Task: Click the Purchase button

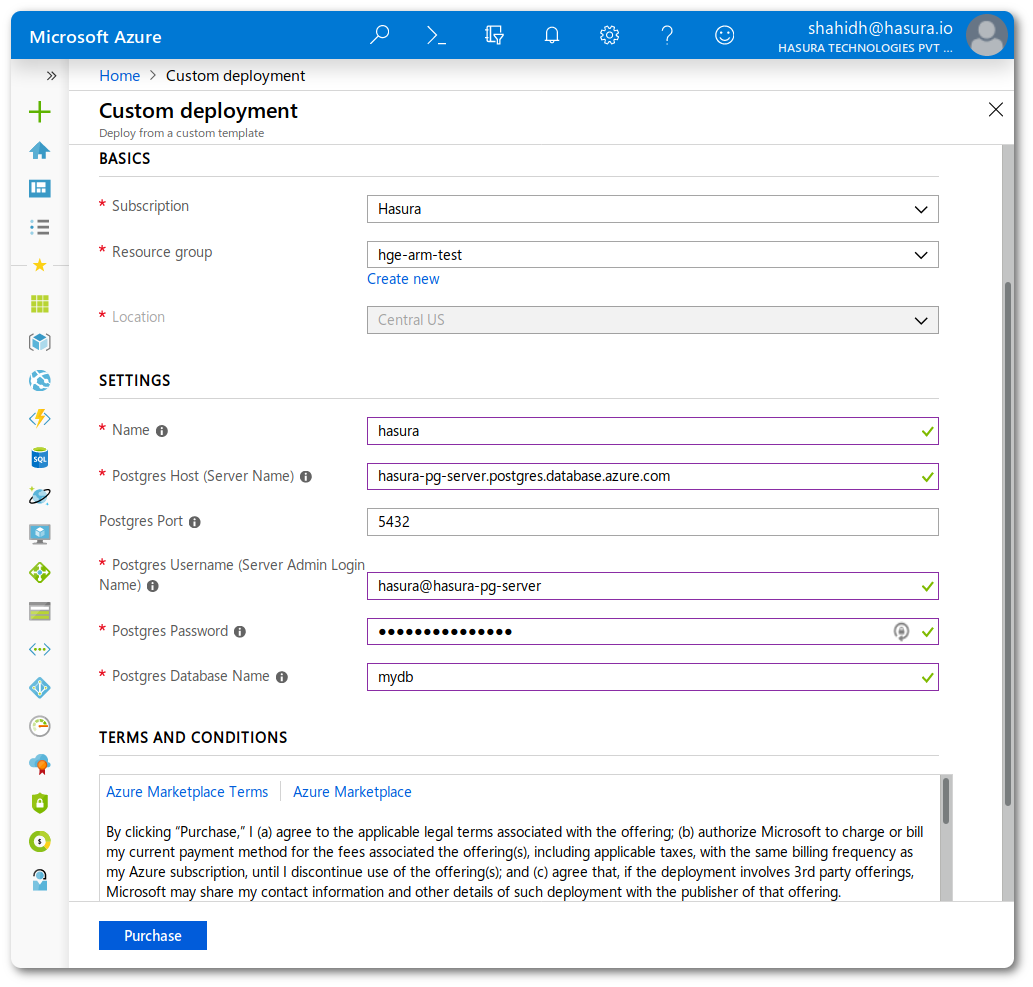Action: pyautogui.click(x=153, y=936)
